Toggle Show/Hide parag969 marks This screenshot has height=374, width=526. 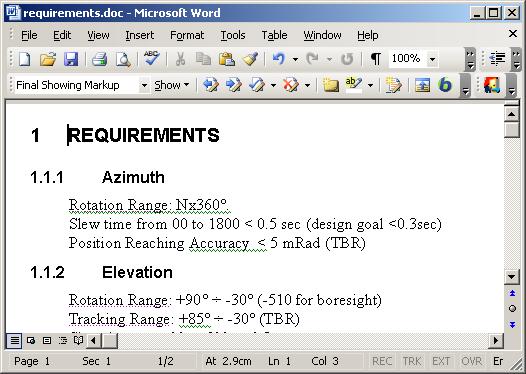point(376,59)
